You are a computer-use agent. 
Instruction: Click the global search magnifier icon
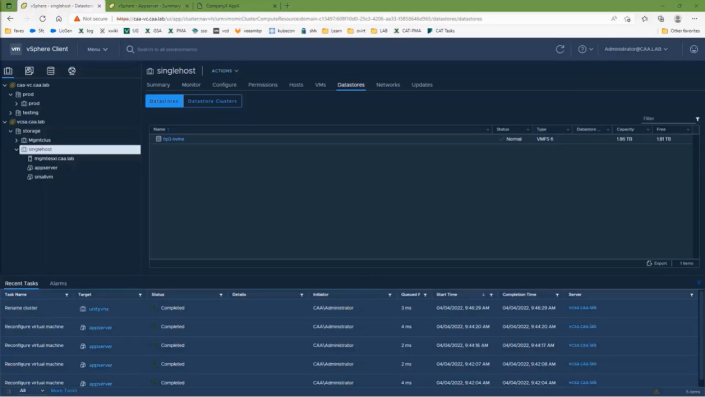(130, 49)
